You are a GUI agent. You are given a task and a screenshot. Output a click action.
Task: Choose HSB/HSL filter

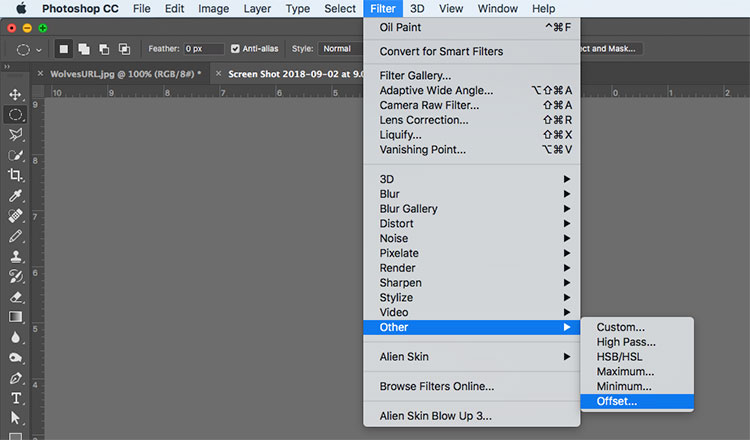[637, 357]
